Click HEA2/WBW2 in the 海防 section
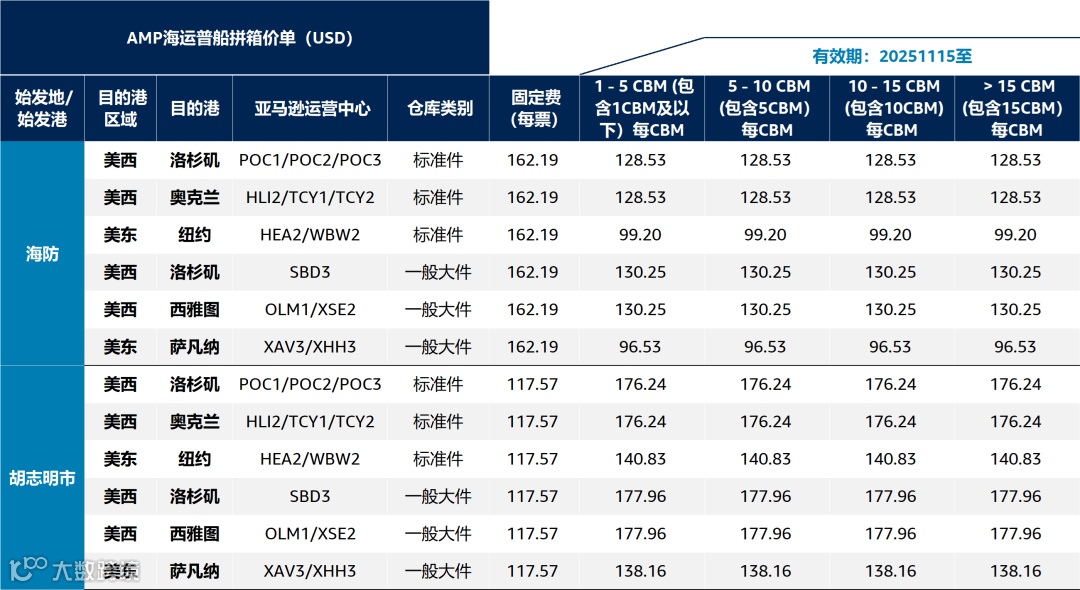The width and height of the screenshot is (1080, 590). click(x=310, y=235)
